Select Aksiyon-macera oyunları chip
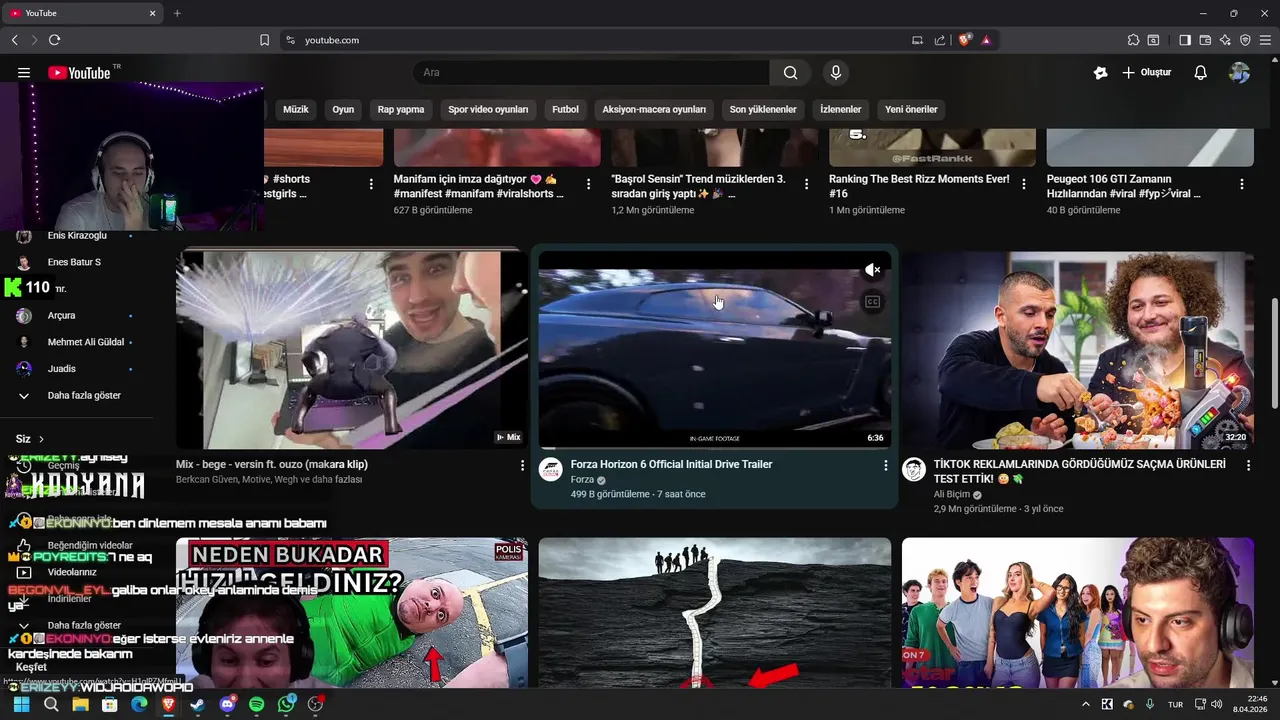 pyautogui.click(x=654, y=110)
